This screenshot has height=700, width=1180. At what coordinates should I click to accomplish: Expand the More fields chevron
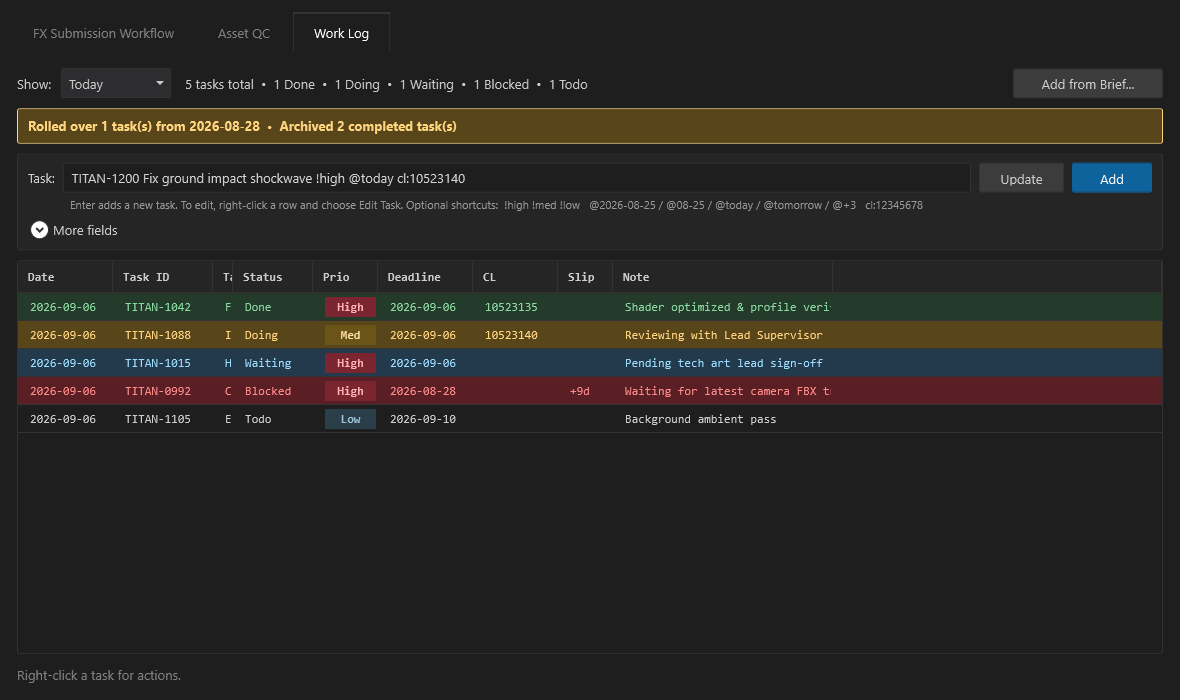[x=39, y=230]
